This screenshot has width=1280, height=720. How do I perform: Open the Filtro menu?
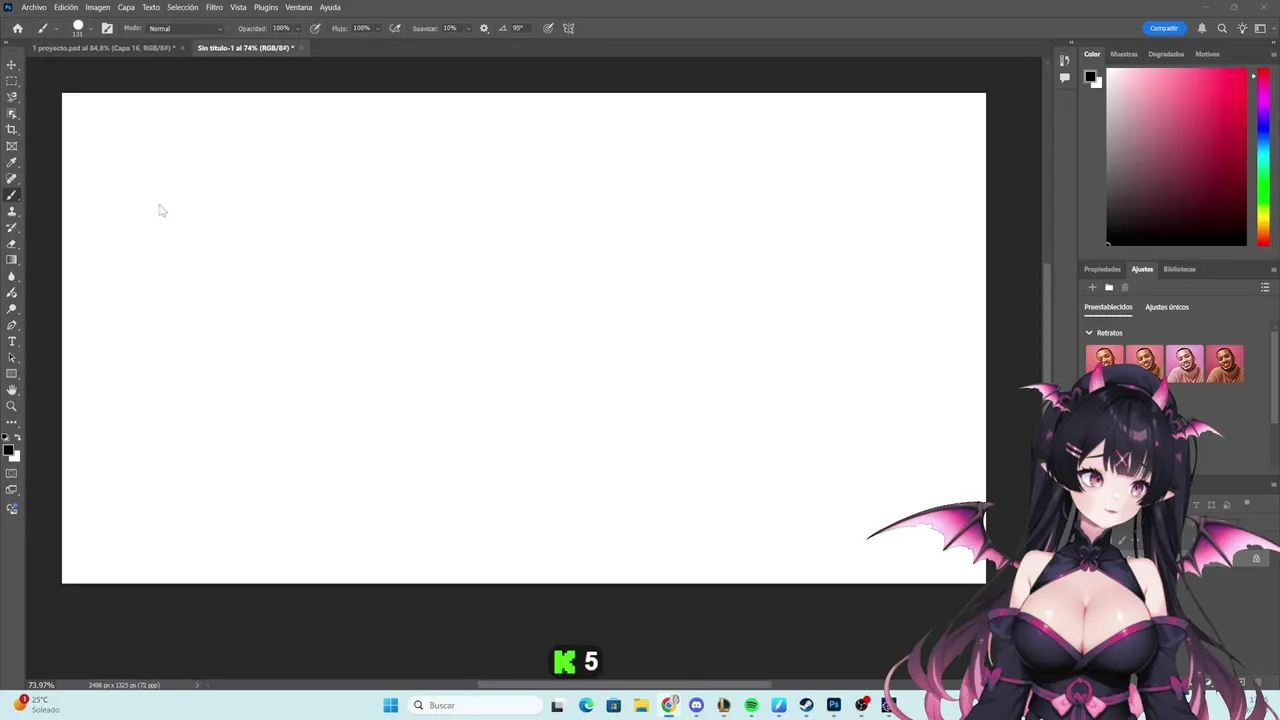coord(214,7)
